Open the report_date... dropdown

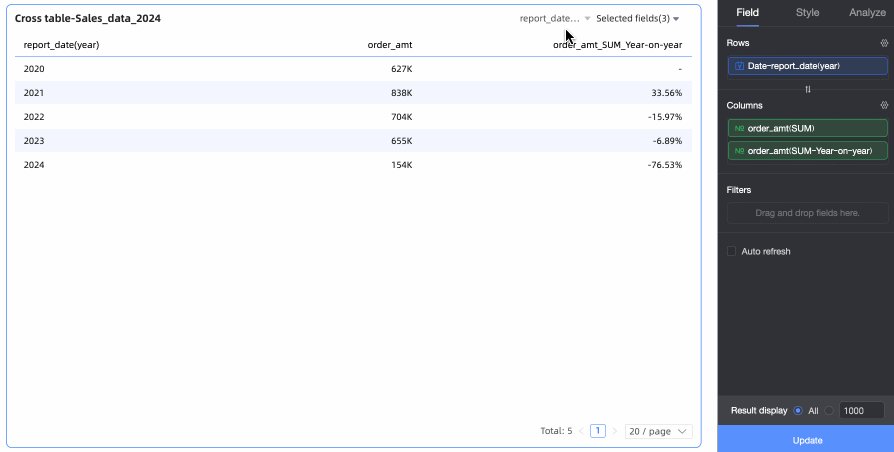pos(555,18)
